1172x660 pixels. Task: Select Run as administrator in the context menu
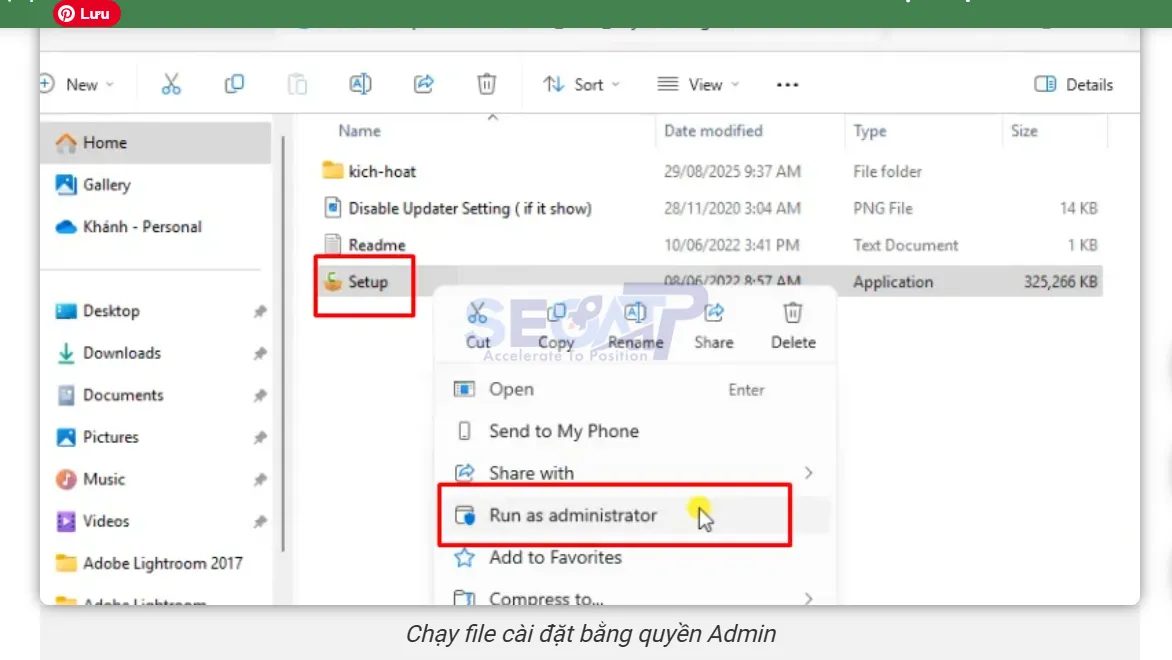(x=572, y=515)
